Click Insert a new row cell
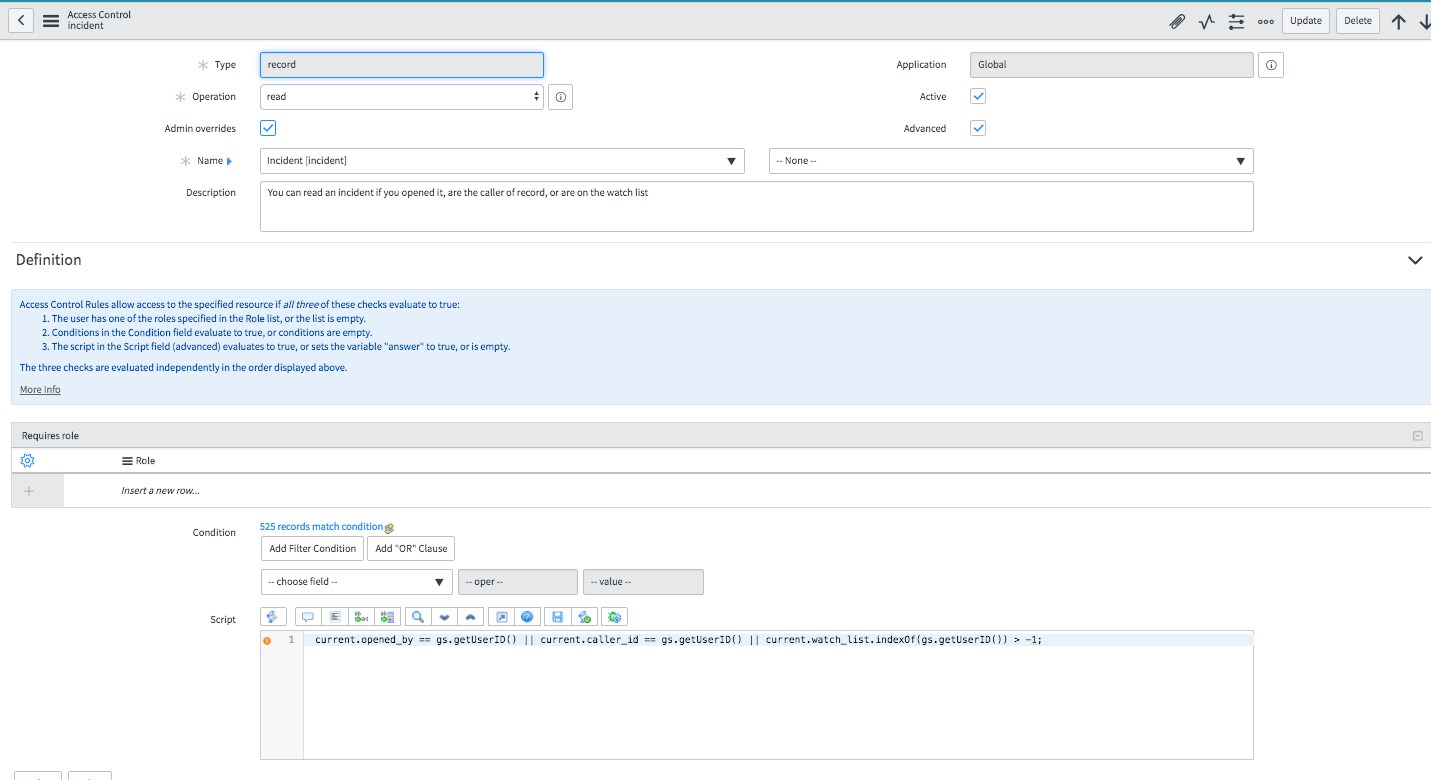Image resolution: width=1431 pixels, height=780 pixels. (x=160, y=491)
